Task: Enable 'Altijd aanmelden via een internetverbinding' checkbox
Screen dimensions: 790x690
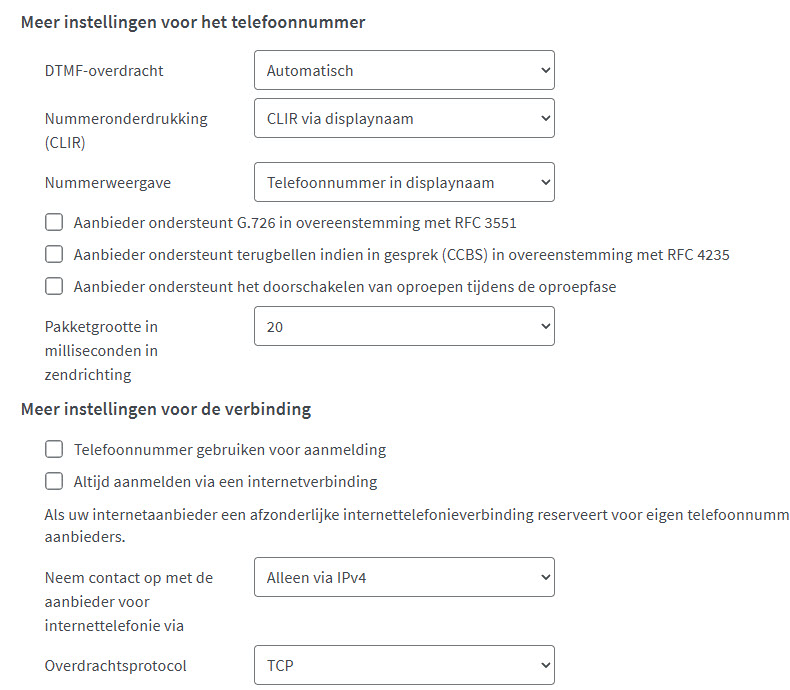Action: pos(54,481)
